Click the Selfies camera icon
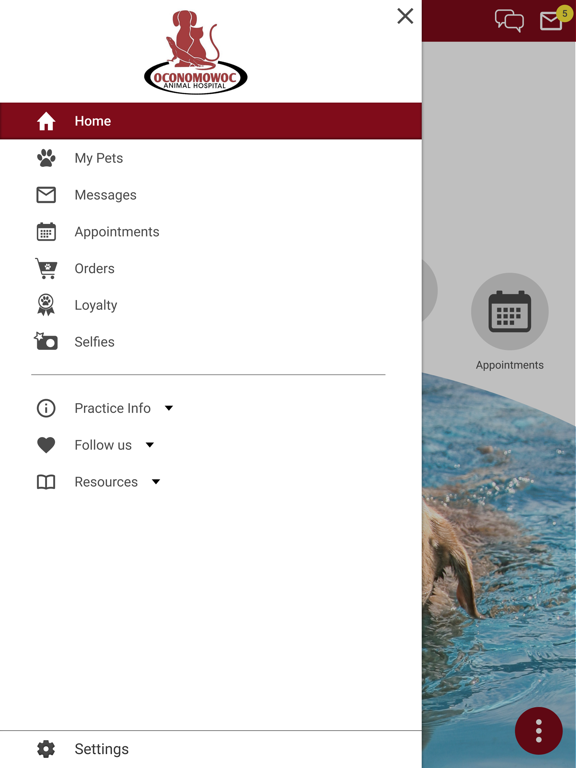This screenshot has width=576, height=768. [46, 341]
